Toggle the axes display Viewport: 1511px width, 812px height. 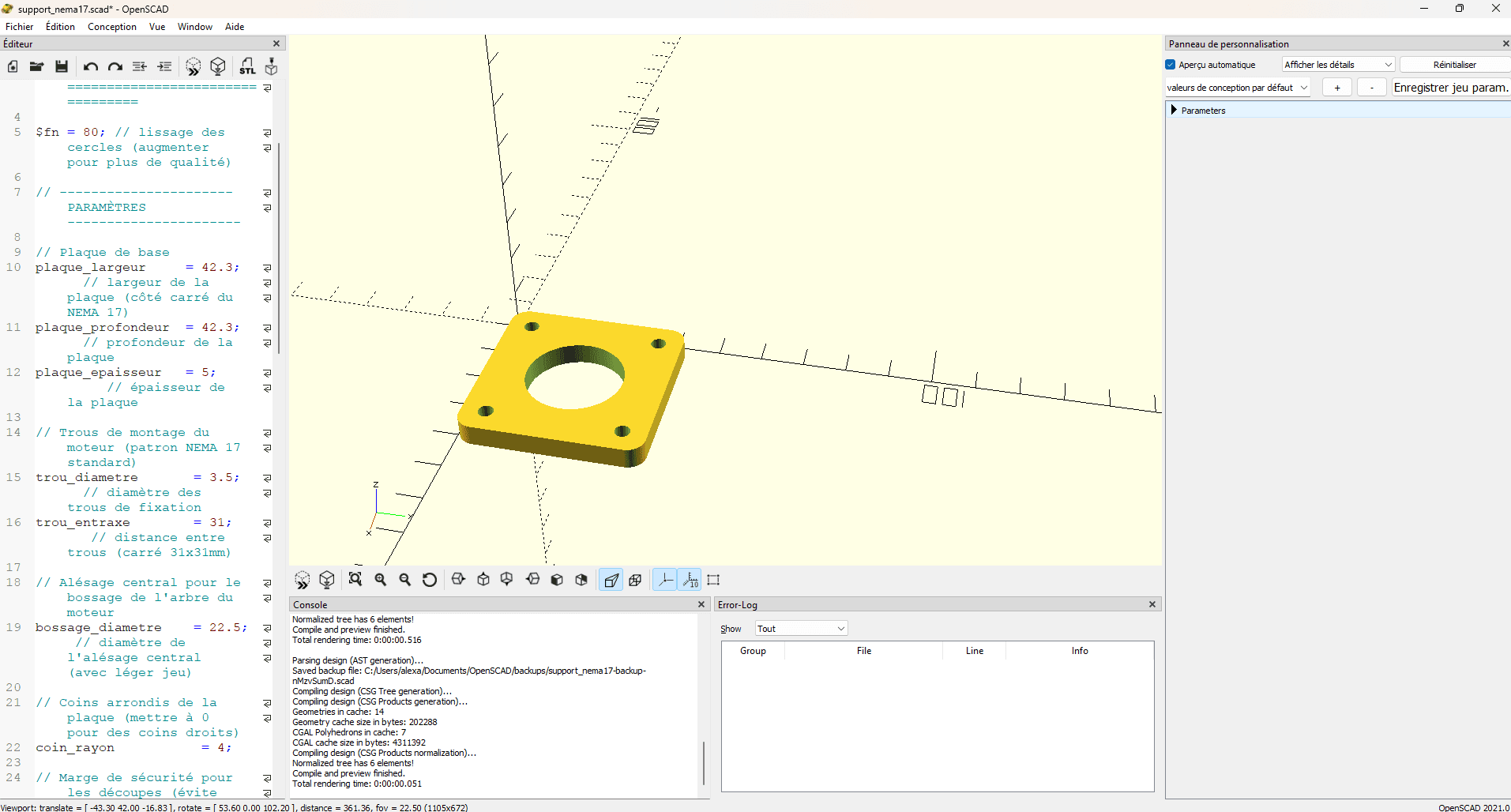click(665, 580)
